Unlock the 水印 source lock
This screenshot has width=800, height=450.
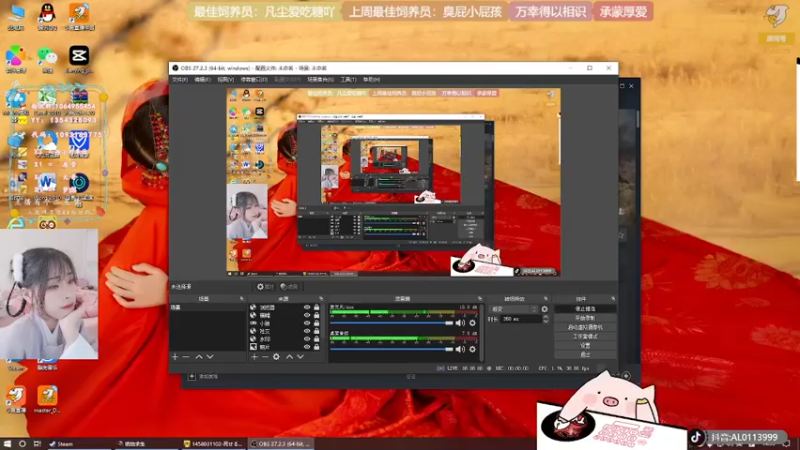pyautogui.click(x=316, y=339)
